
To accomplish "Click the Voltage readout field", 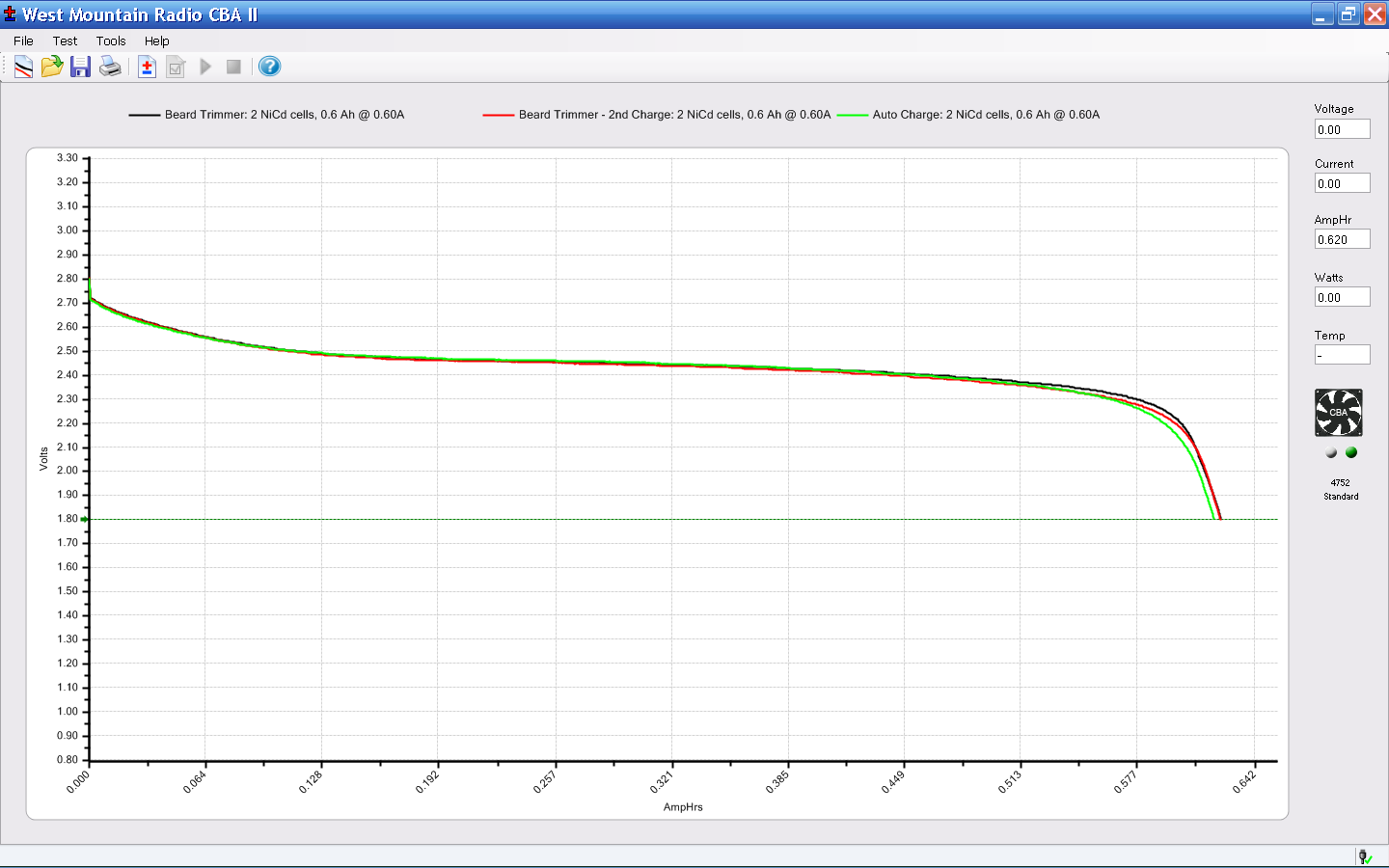I will click(x=1342, y=129).
